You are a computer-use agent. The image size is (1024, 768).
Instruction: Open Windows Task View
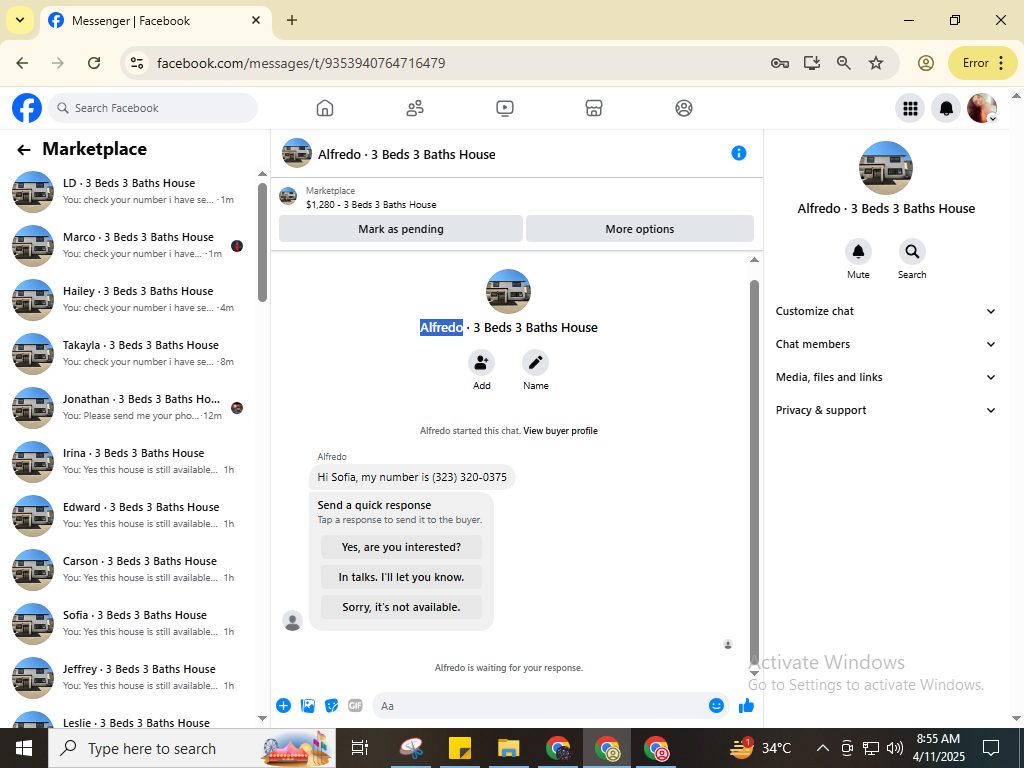tap(359, 748)
